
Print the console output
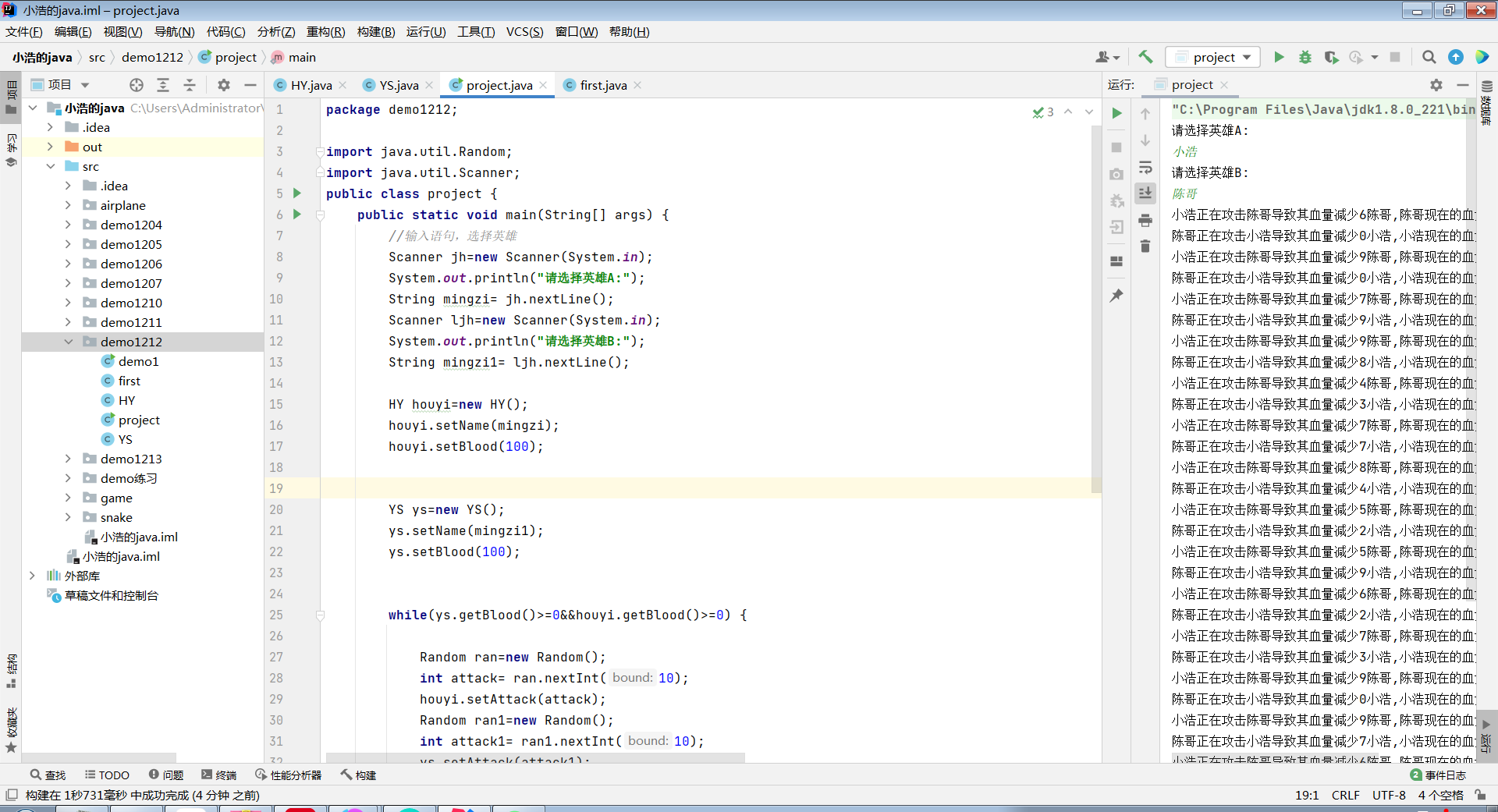tap(1145, 221)
